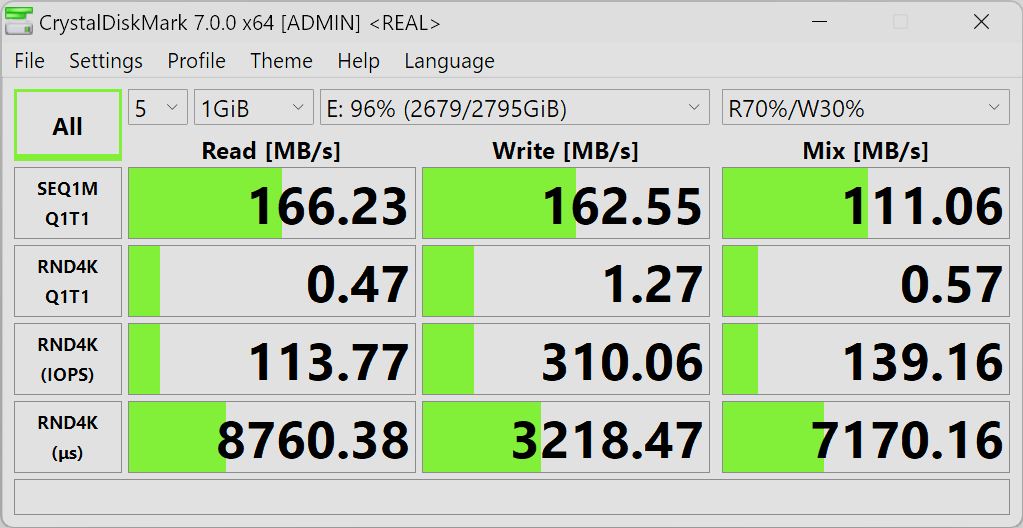
Task: Select the SEQ1M read result 166.23
Action: (272, 203)
